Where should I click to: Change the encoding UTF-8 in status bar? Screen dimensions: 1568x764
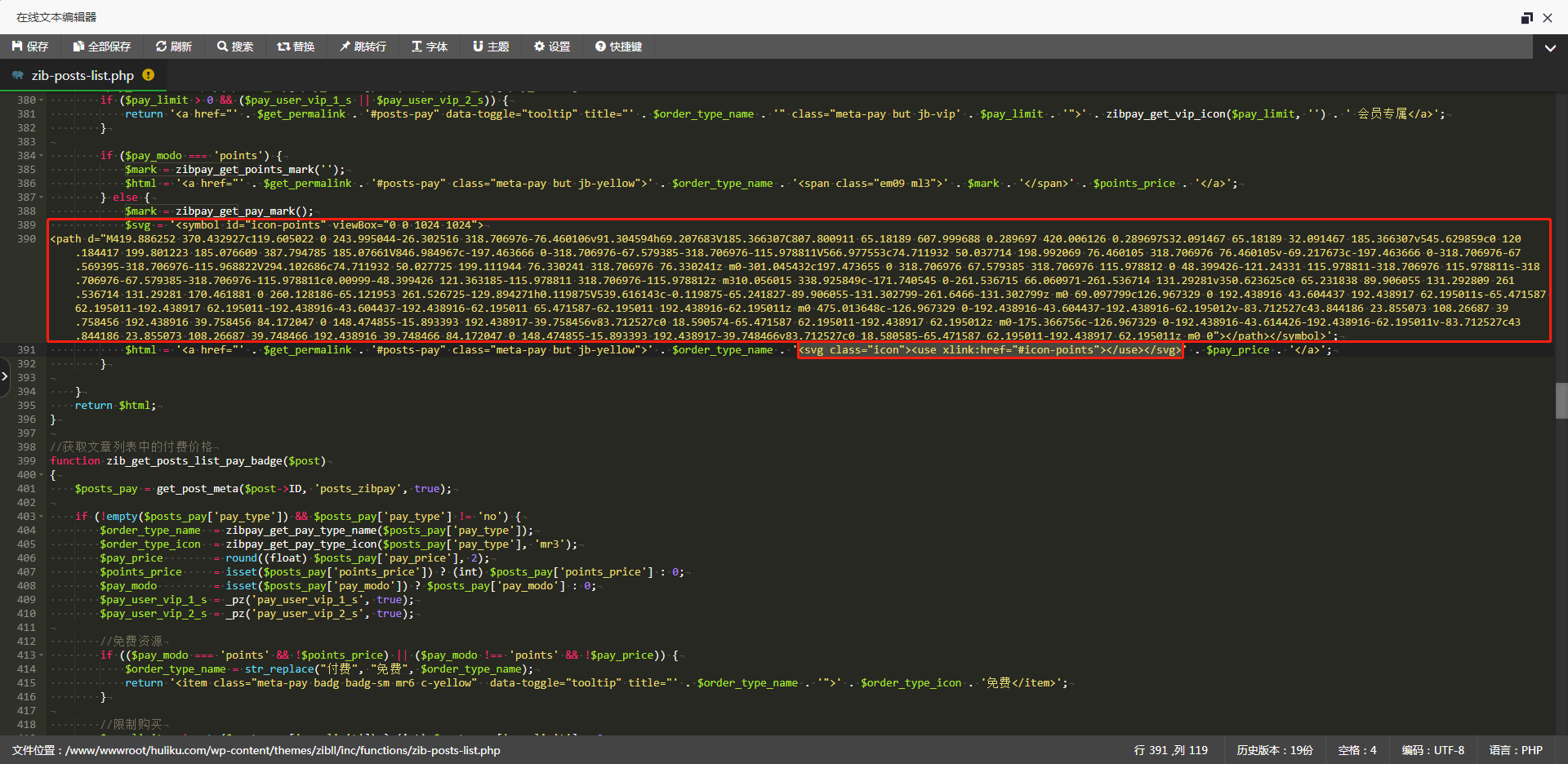pyautogui.click(x=1432, y=750)
